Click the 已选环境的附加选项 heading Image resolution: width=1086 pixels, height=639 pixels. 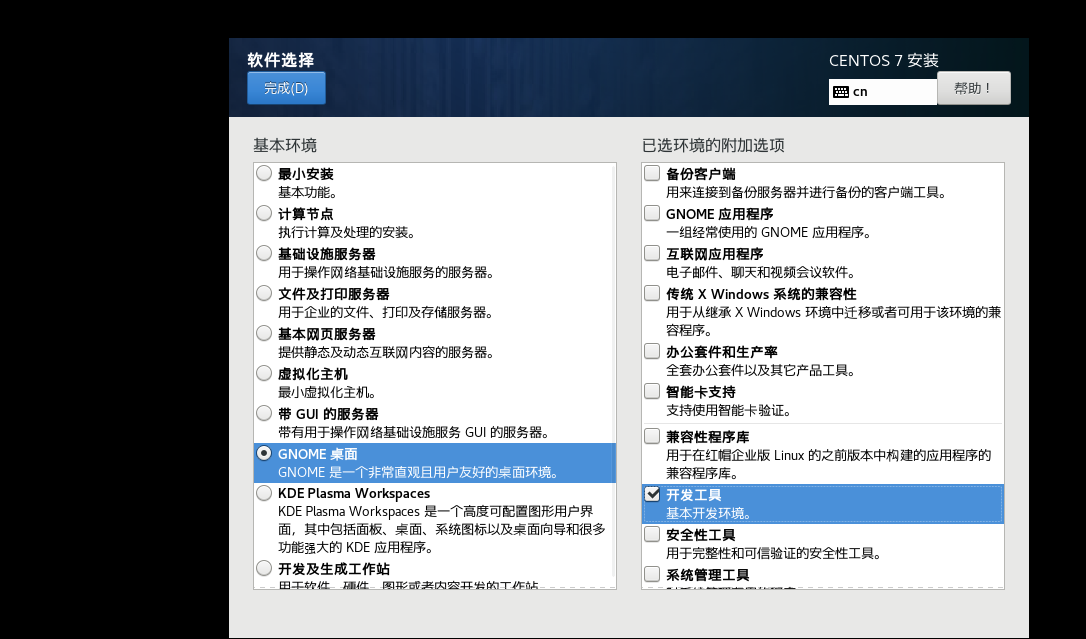click(713, 145)
